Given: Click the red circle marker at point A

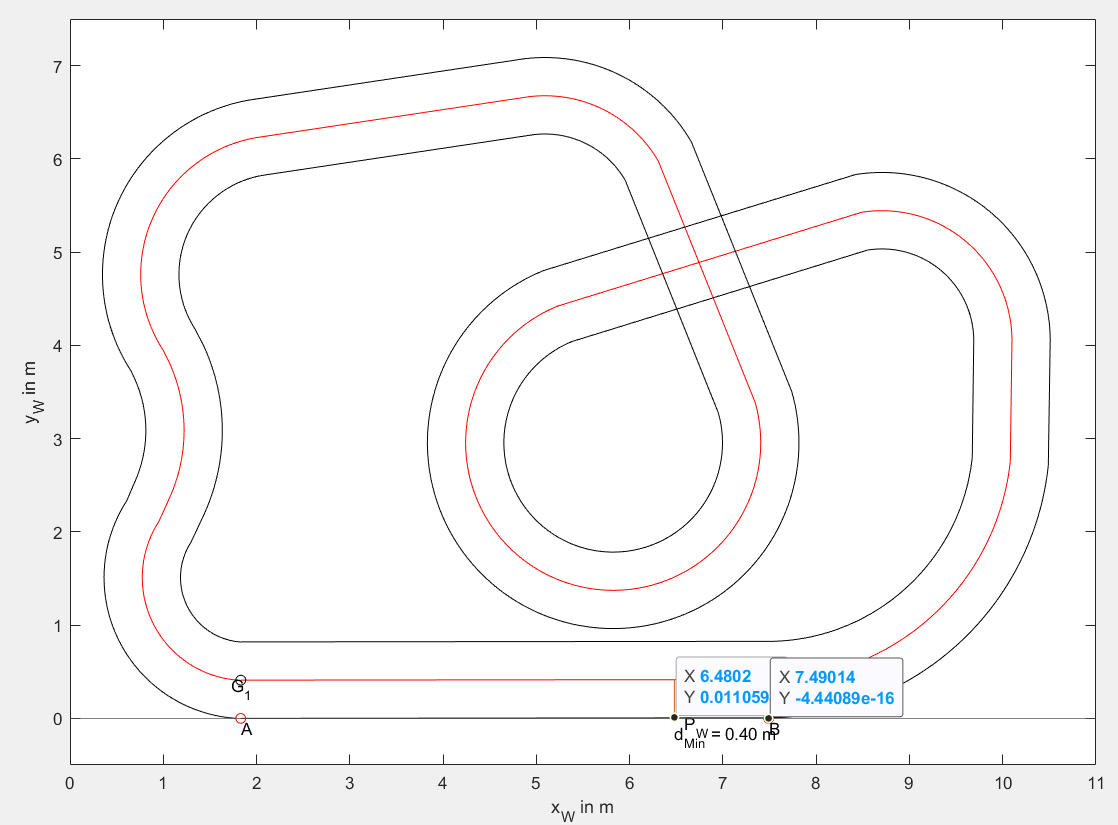Looking at the screenshot, I should point(240,718).
